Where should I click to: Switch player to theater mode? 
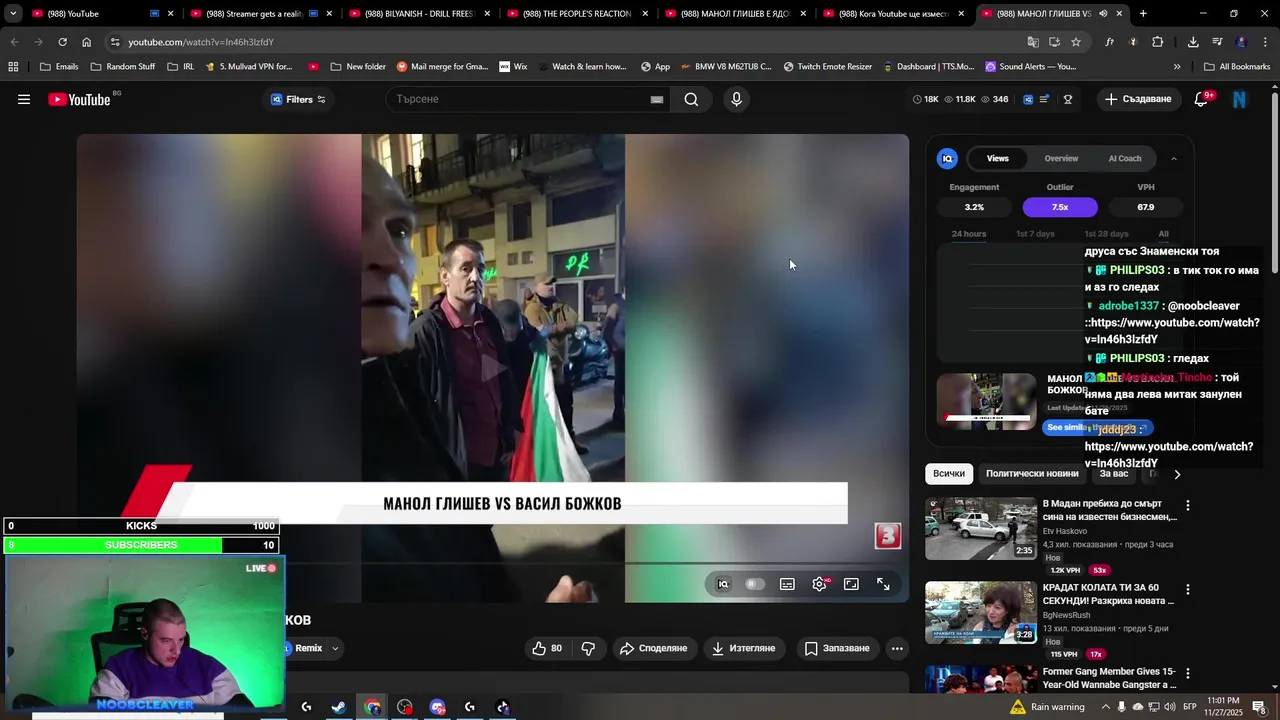coord(851,584)
